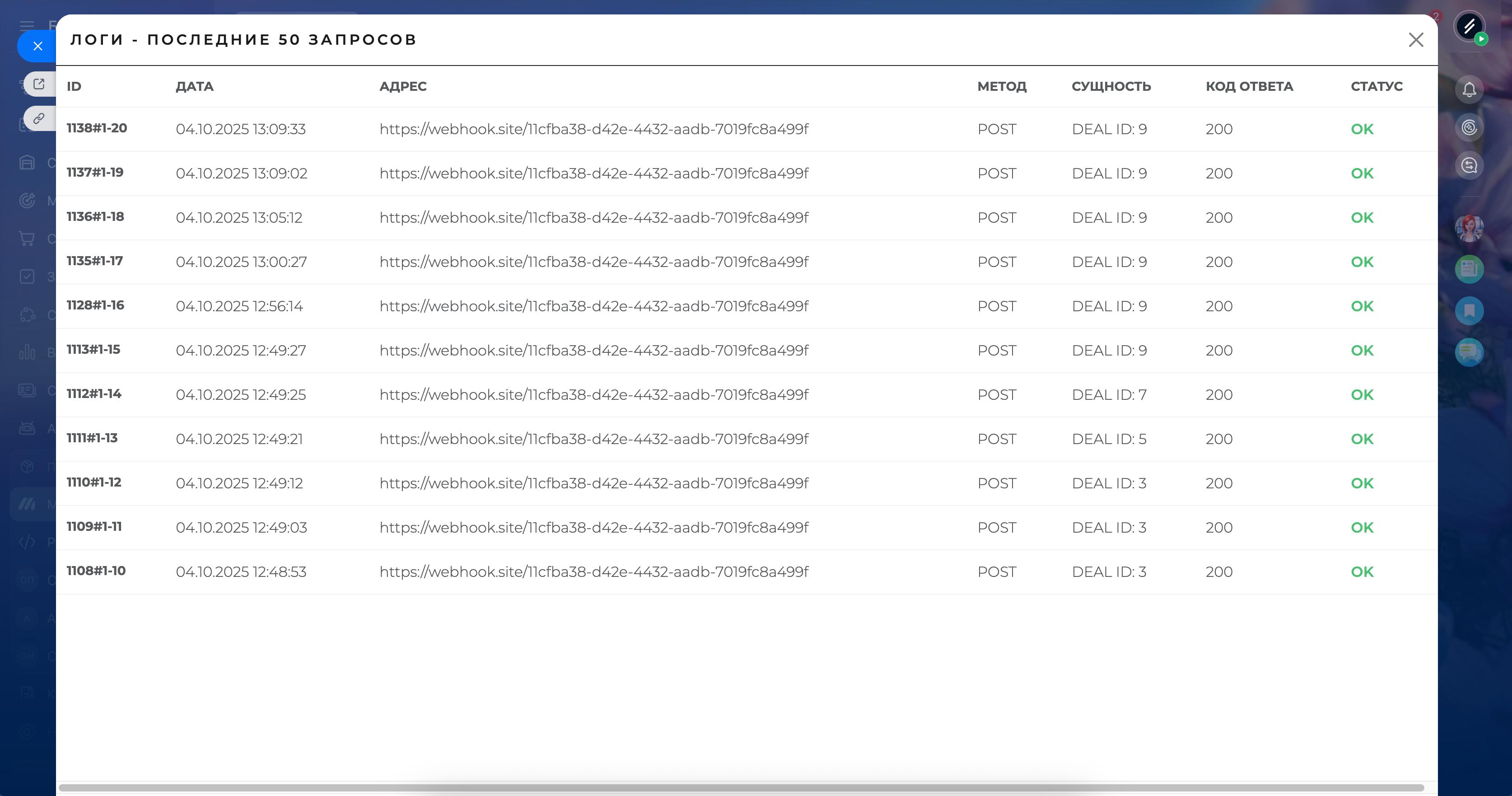The image size is (1512, 796).
Task: Click the КОД ОТВЕТА column header
Action: (1249, 86)
